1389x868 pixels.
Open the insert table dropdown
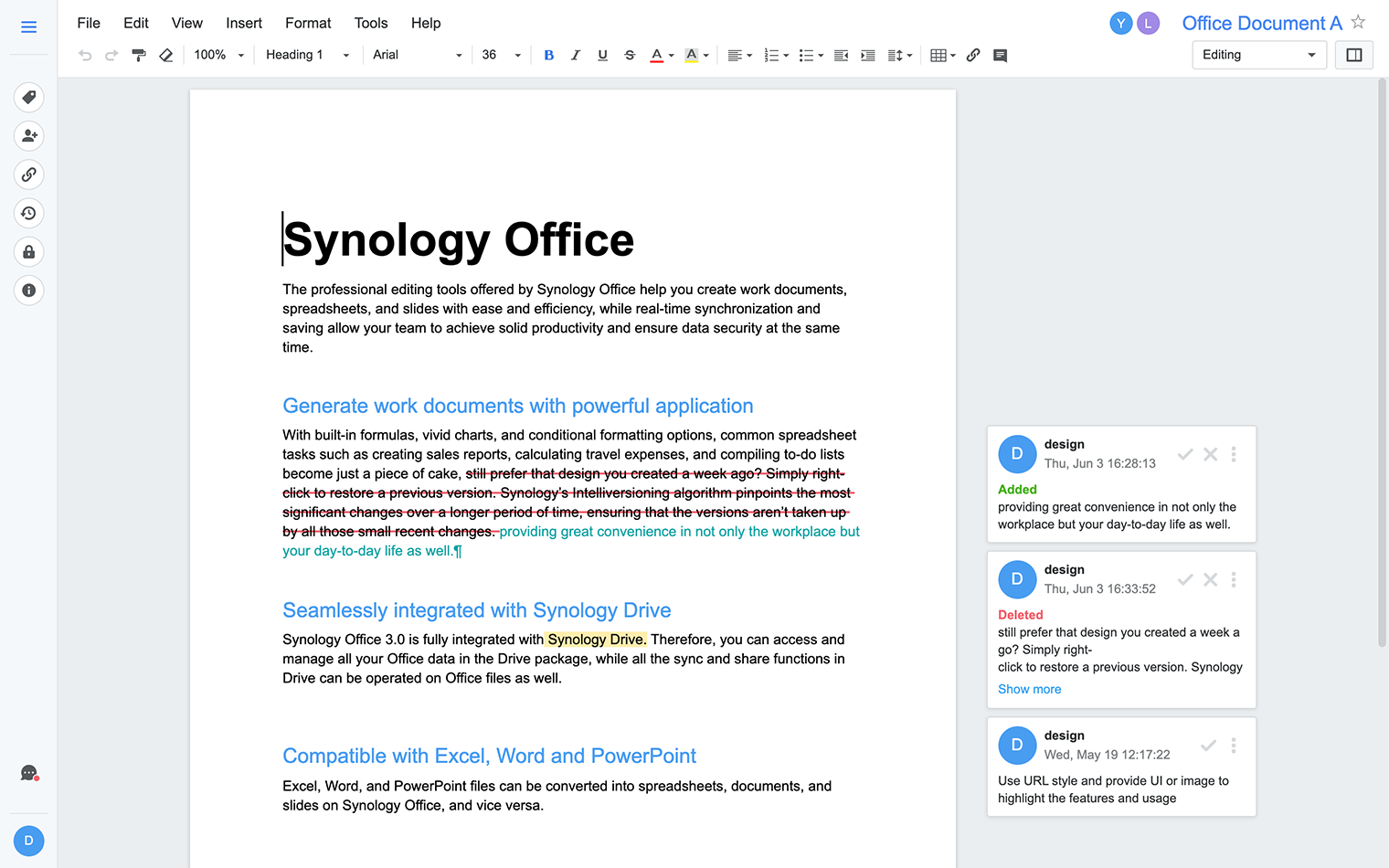(x=943, y=56)
